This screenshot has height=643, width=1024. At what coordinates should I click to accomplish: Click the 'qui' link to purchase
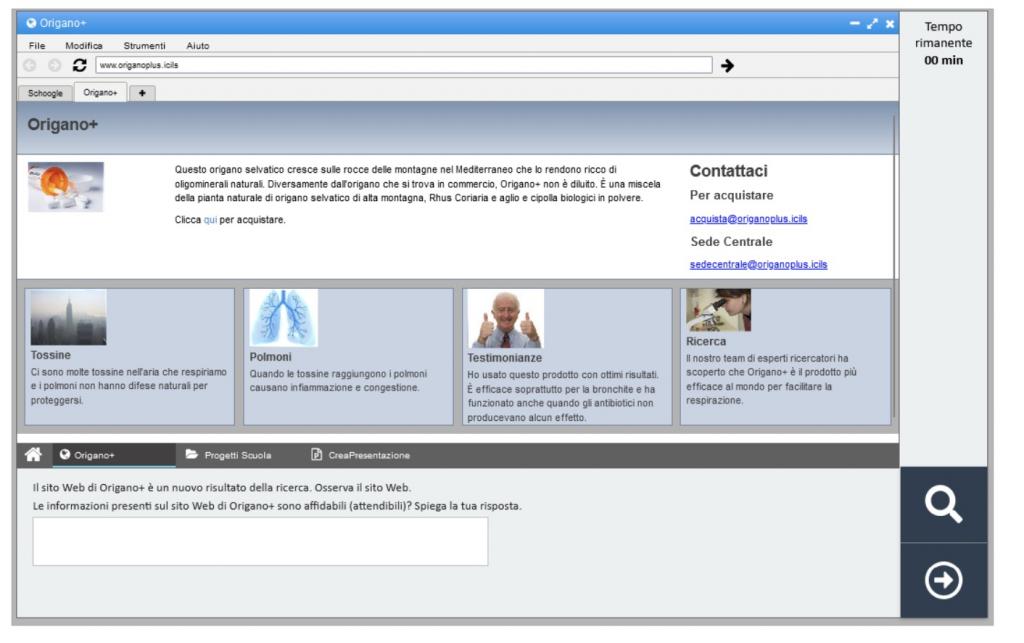click(210, 220)
